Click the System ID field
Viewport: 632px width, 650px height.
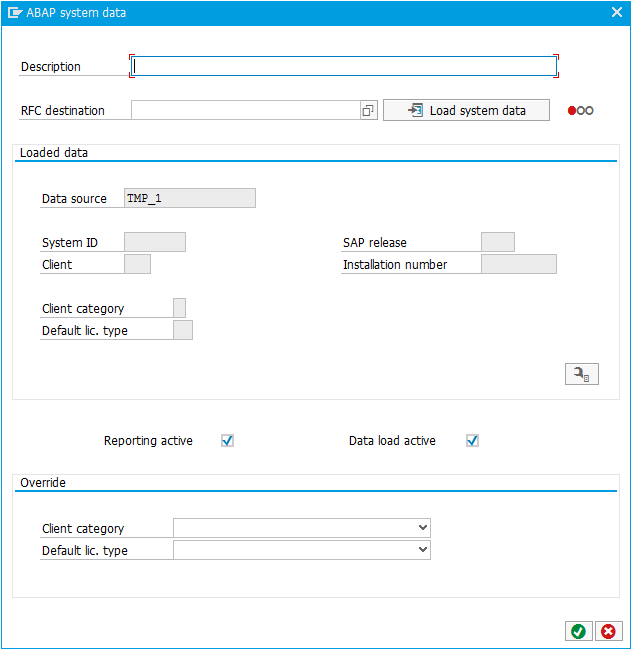[x=155, y=242]
